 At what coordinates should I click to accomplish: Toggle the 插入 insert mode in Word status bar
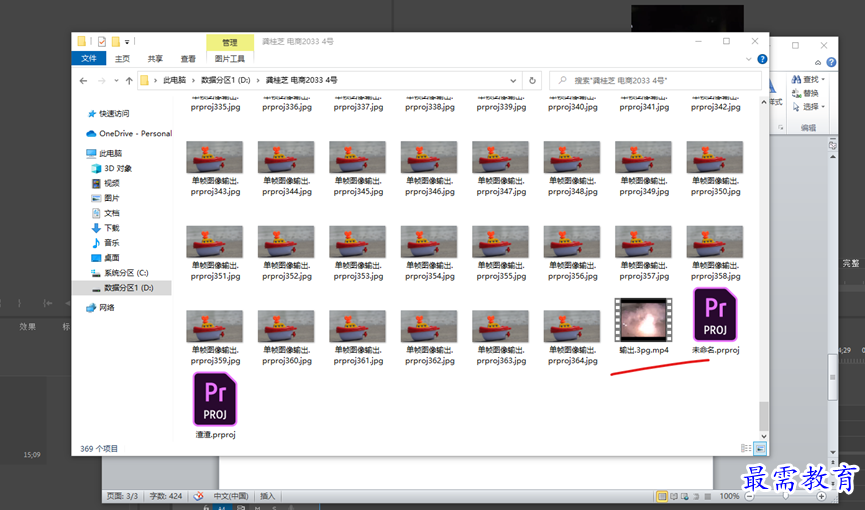click(268, 496)
